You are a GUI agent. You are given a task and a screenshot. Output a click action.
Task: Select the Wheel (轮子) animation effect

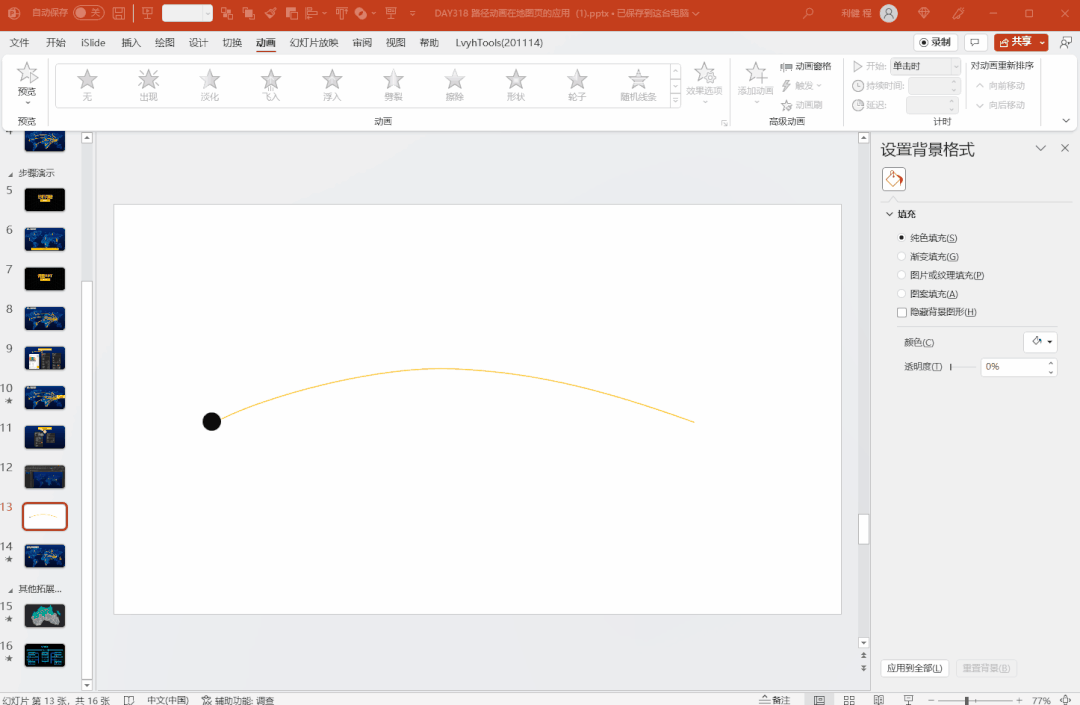pyautogui.click(x=577, y=85)
